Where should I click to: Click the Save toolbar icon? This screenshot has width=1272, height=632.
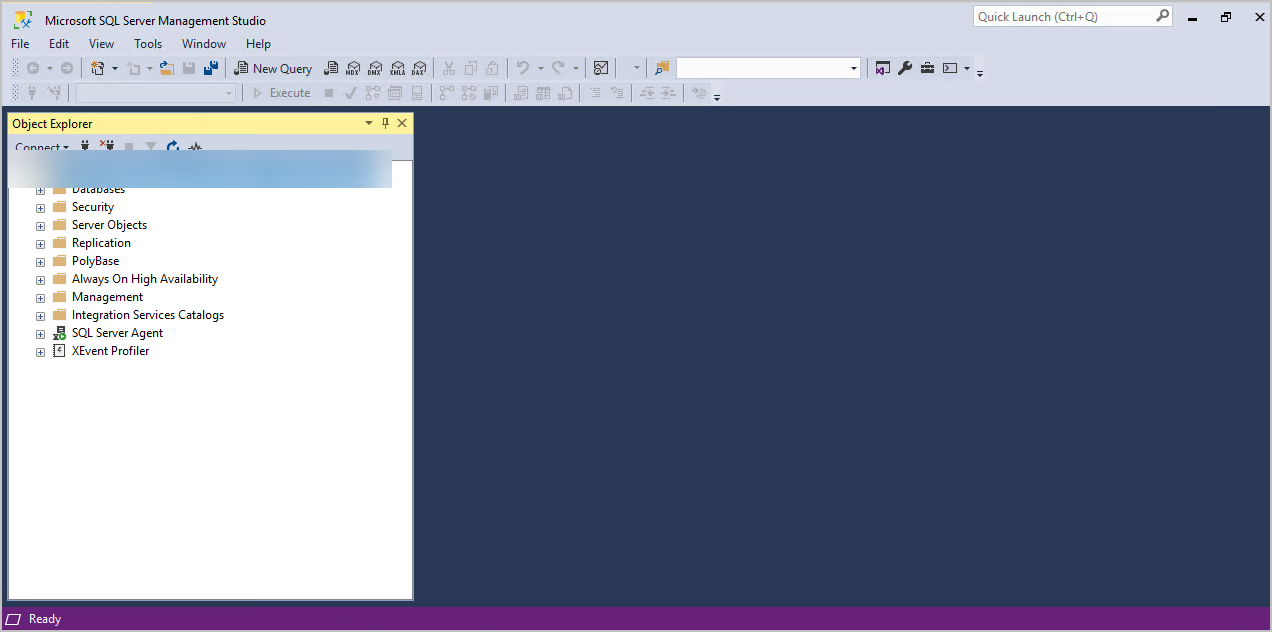point(190,68)
